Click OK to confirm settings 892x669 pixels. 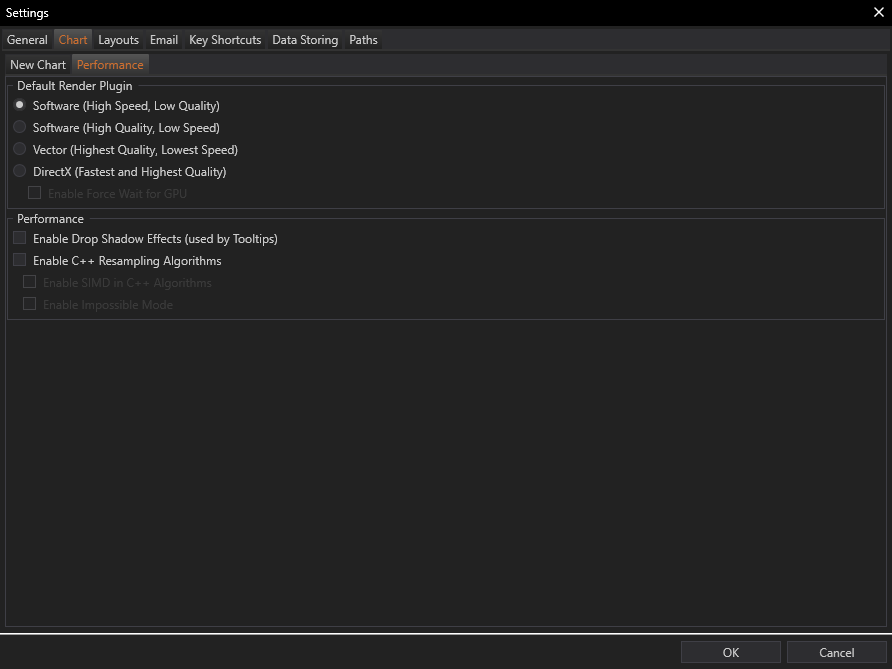[x=731, y=653]
